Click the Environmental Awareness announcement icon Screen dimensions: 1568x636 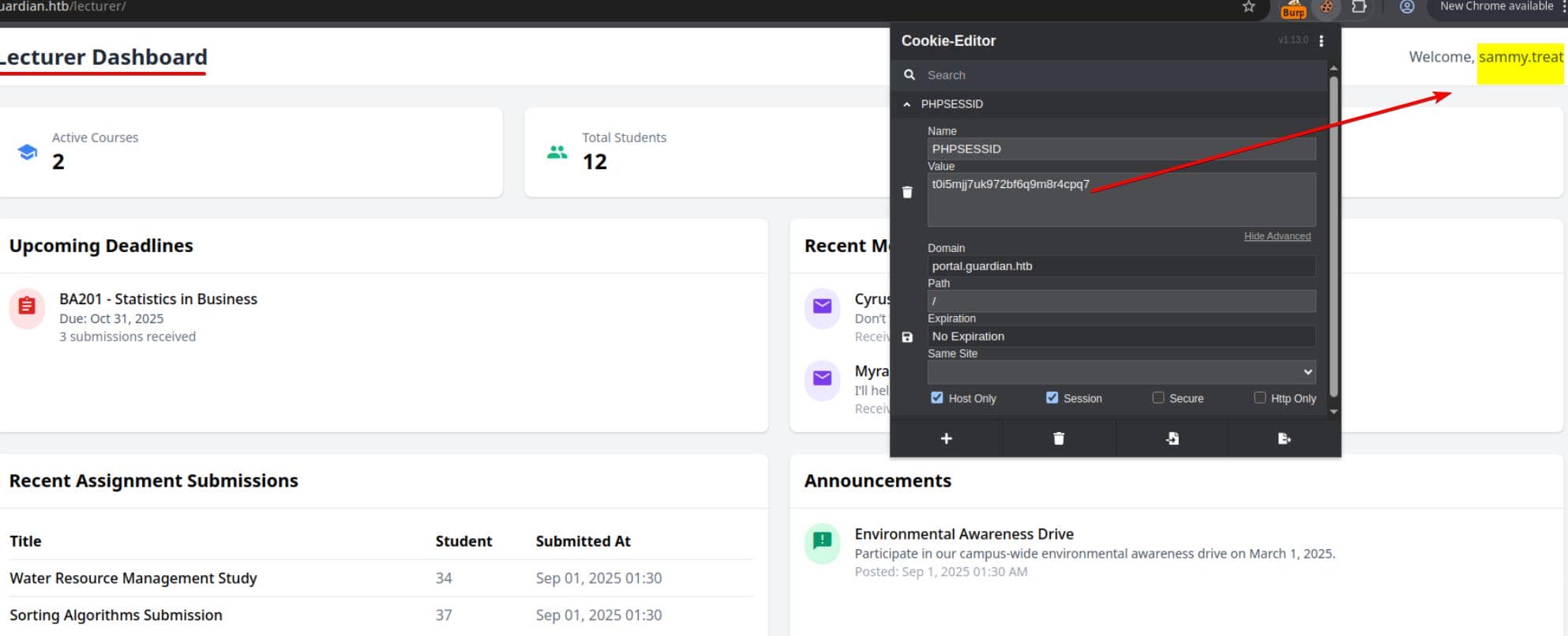coord(822,541)
